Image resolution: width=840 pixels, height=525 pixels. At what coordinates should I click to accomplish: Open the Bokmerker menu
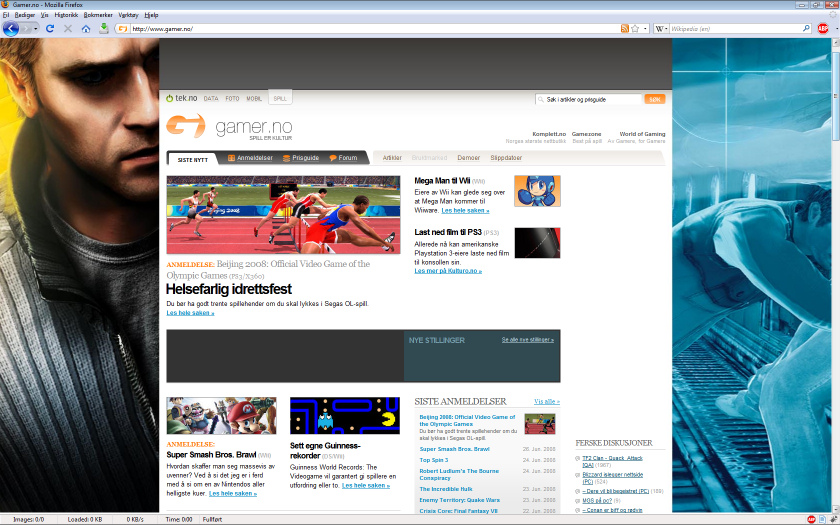pos(98,15)
